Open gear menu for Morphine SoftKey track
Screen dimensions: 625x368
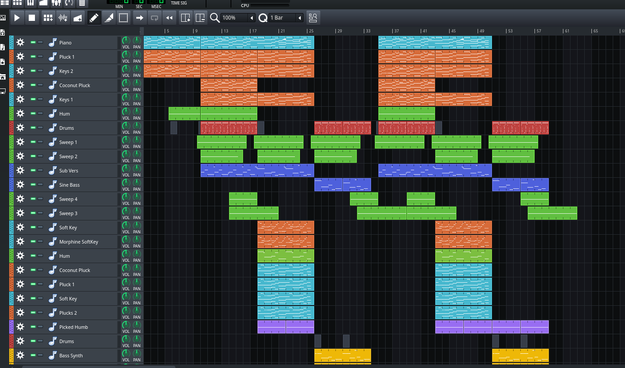(x=20, y=242)
